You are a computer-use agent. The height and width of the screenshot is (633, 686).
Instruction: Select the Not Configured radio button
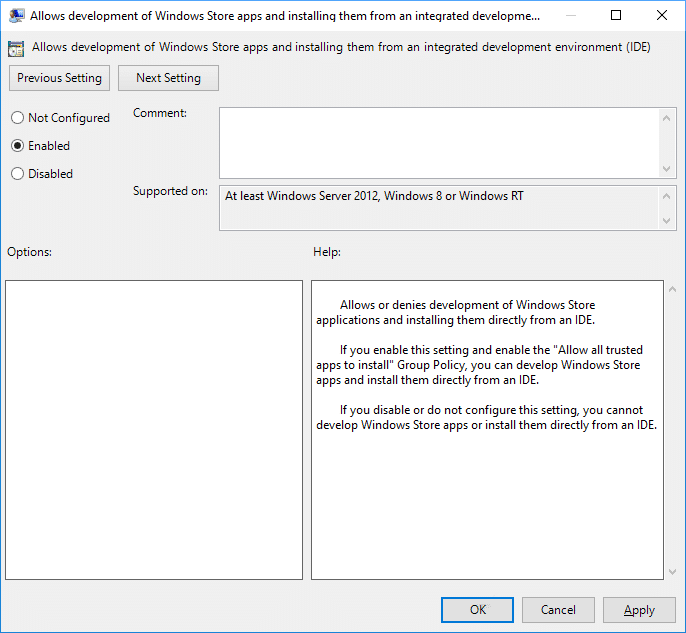17,118
